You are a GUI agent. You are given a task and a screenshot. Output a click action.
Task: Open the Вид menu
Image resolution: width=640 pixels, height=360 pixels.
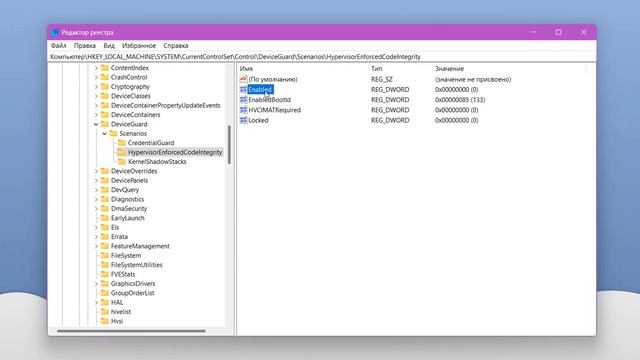(x=109, y=46)
